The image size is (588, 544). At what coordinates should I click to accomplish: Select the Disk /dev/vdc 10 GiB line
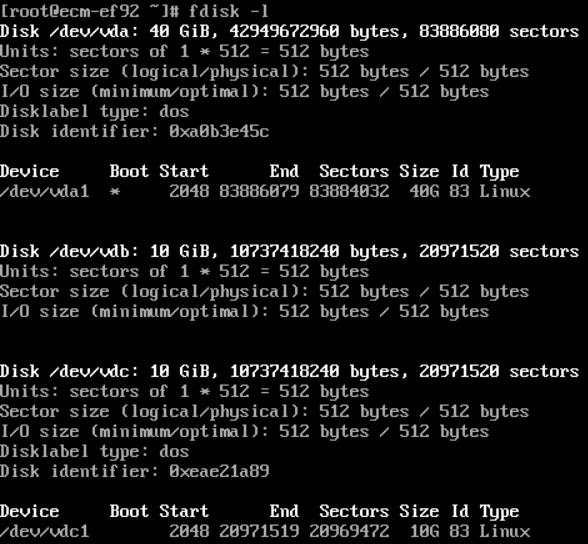tap(290, 372)
